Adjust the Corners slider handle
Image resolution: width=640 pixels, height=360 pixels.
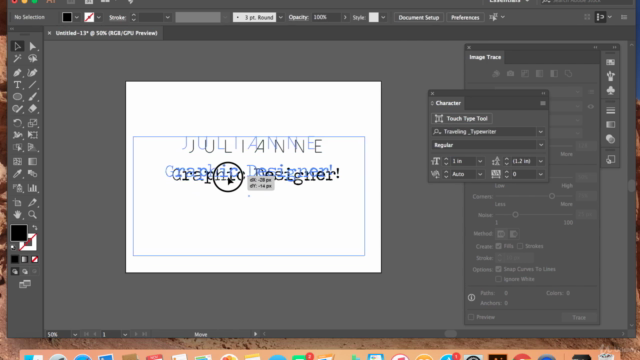(x=551, y=196)
